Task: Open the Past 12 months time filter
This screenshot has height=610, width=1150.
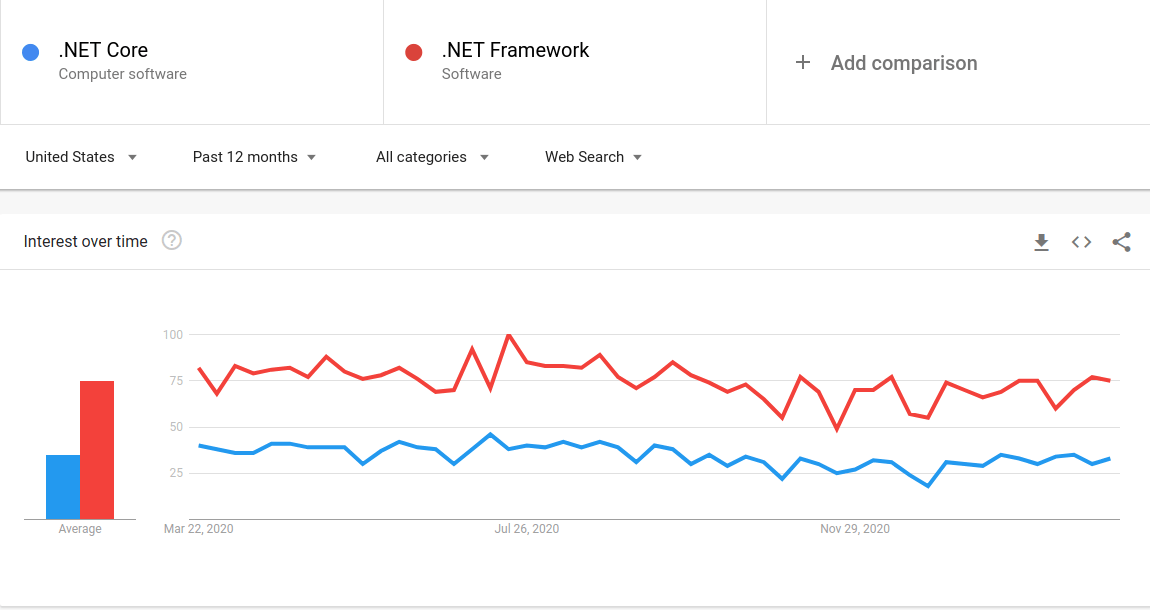Action: (254, 157)
